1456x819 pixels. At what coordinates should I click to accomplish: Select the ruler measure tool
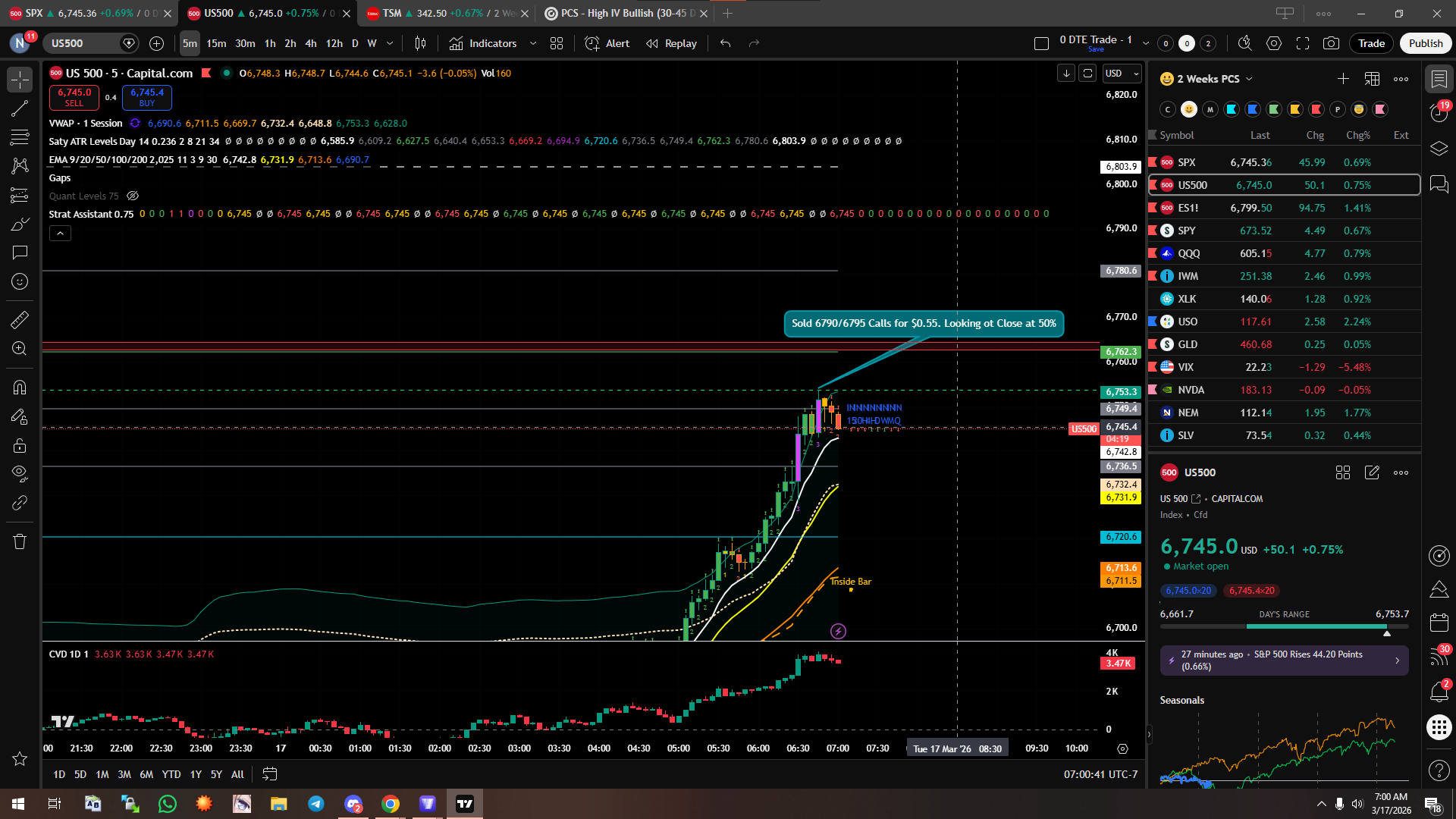coord(20,319)
